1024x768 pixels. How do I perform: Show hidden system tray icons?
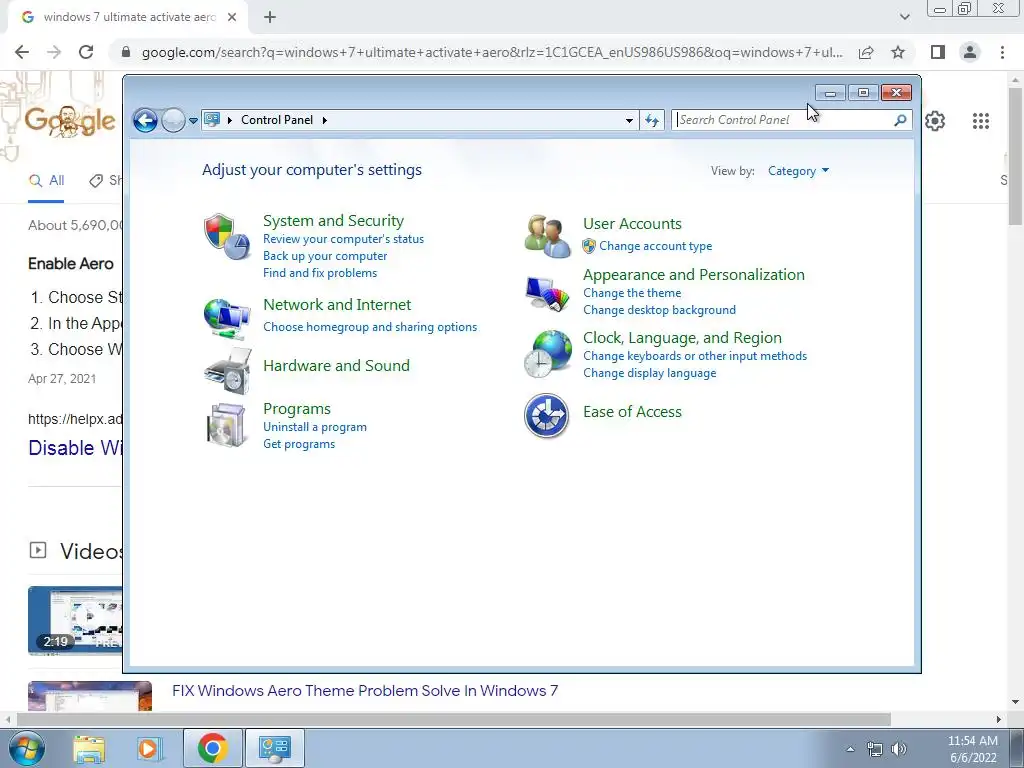(850, 749)
